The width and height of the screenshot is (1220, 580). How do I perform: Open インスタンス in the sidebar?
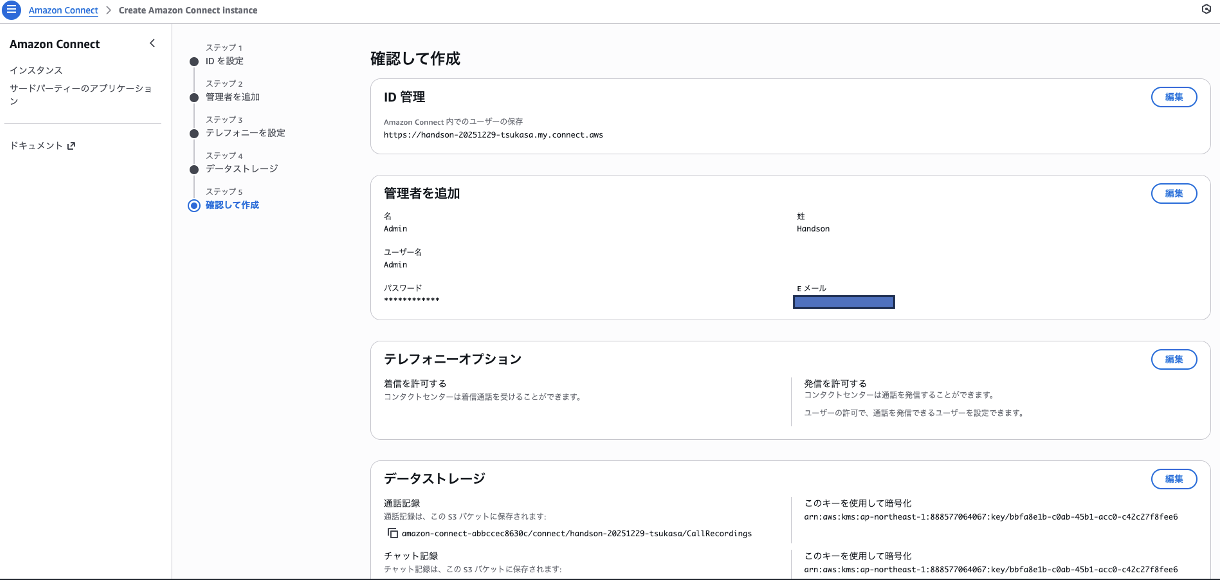click(x=36, y=71)
